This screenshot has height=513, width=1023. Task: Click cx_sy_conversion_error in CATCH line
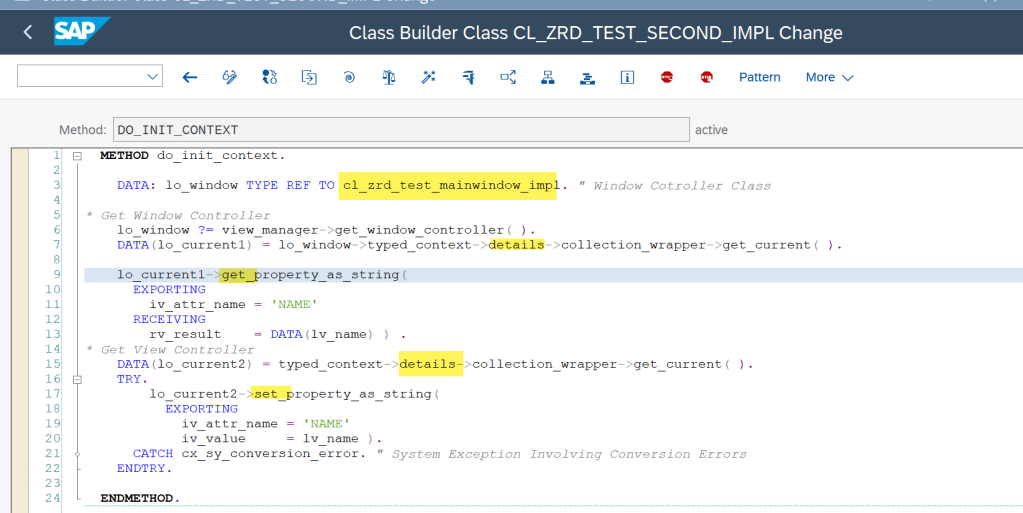[270, 454]
